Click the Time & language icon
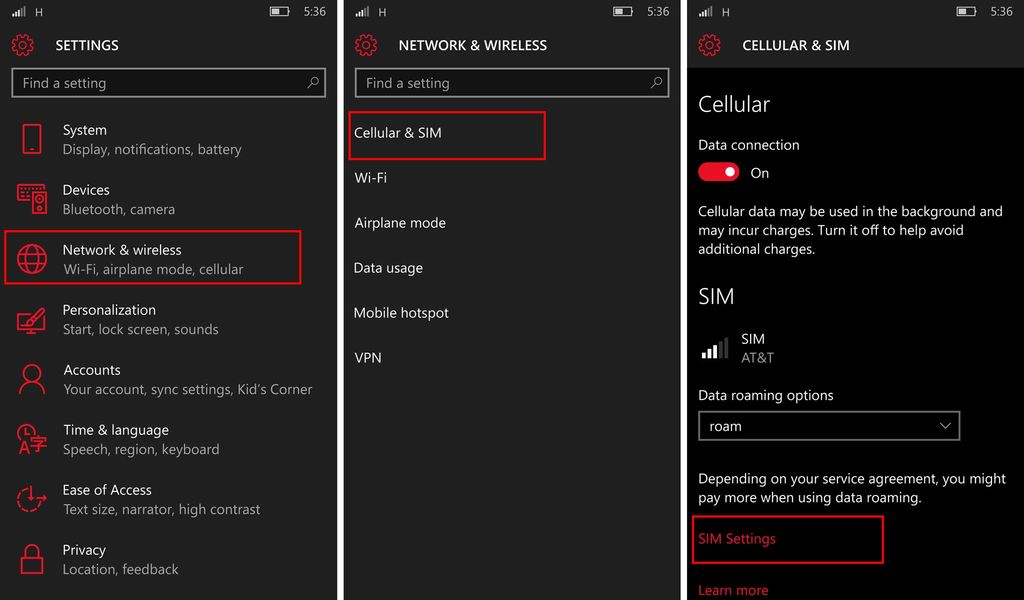 29,439
